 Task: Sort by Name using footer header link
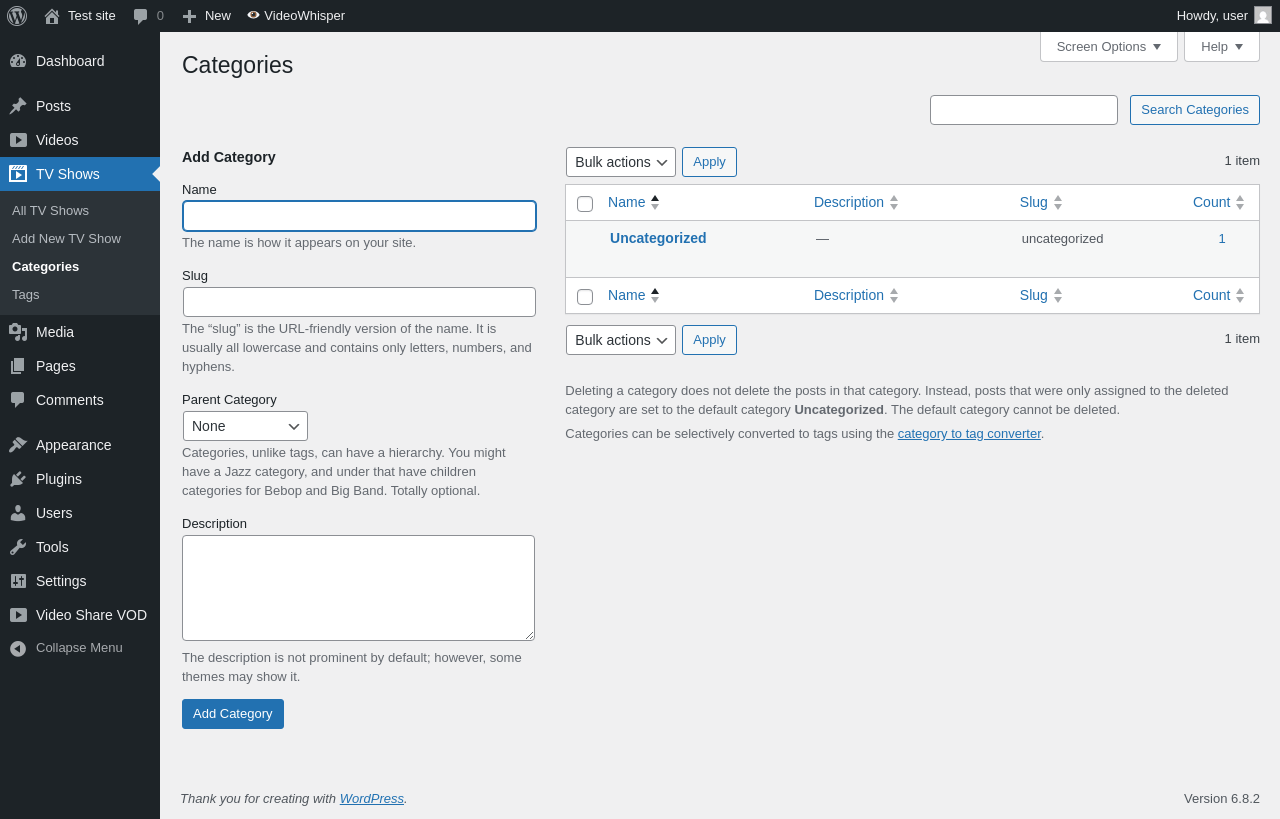(x=627, y=295)
